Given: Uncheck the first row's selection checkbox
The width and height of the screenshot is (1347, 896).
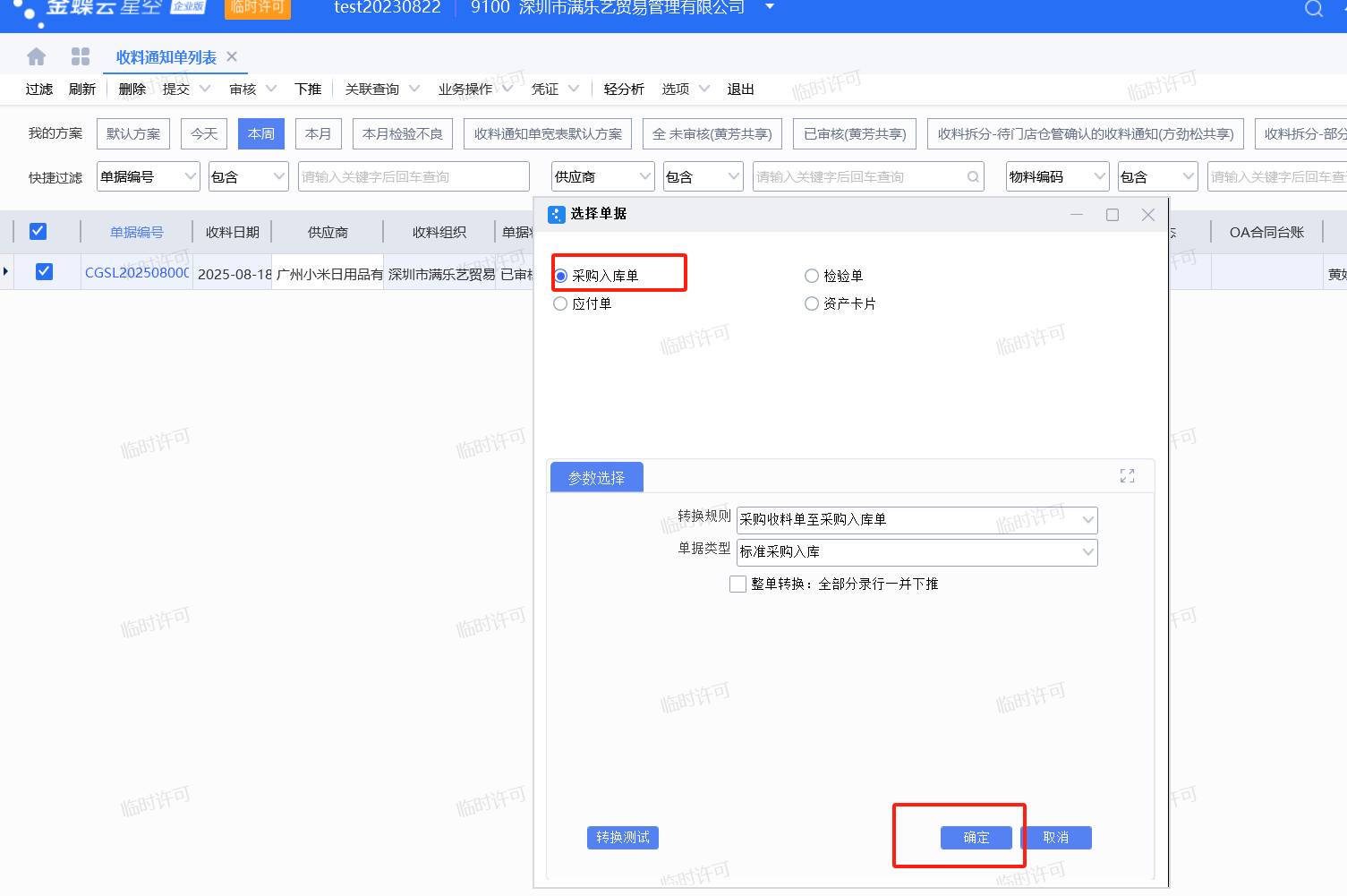Looking at the screenshot, I should pos(44,272).
